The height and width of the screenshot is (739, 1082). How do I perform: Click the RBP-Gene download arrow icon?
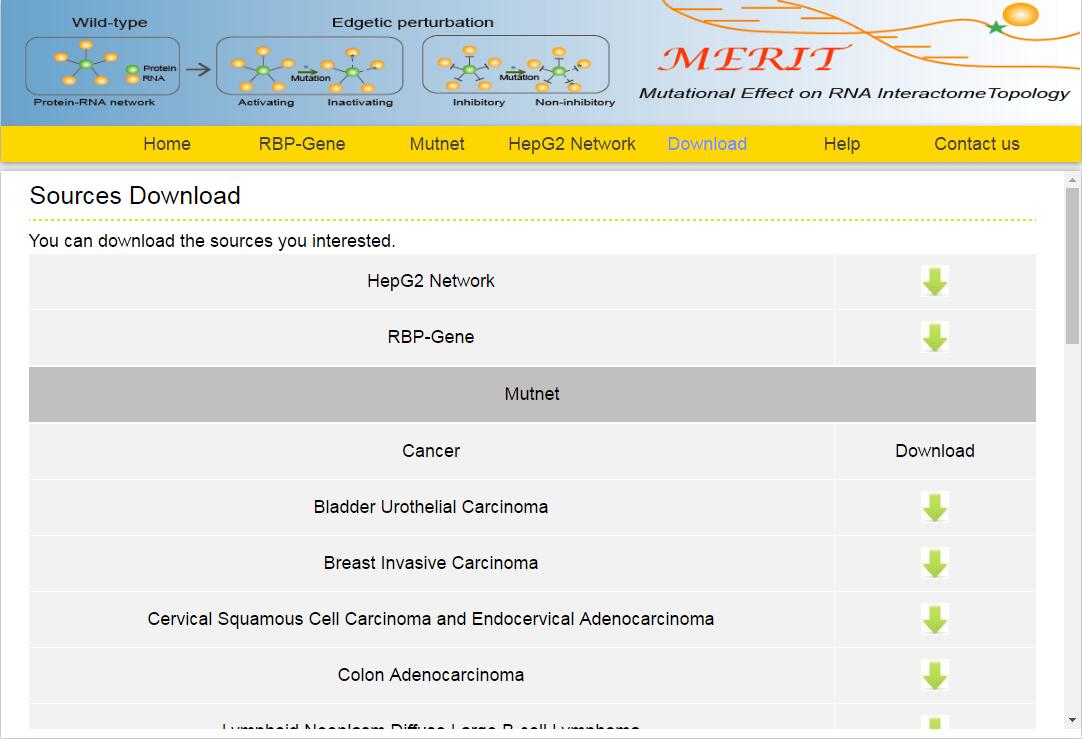pos(934,337)
